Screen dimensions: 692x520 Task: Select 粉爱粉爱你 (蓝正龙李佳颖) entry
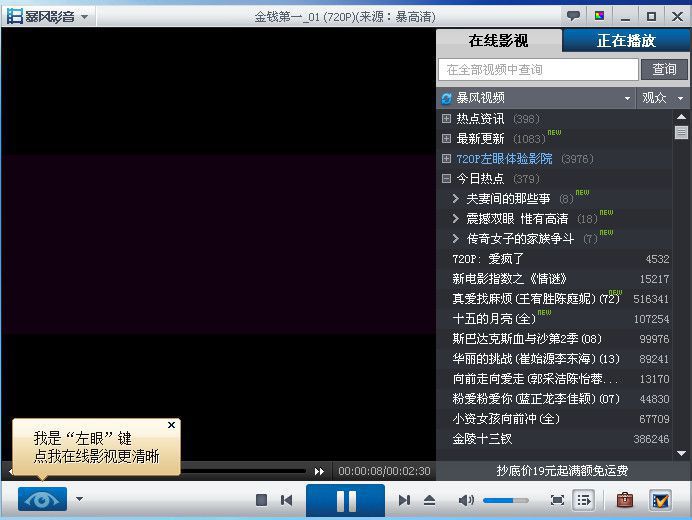555,399
